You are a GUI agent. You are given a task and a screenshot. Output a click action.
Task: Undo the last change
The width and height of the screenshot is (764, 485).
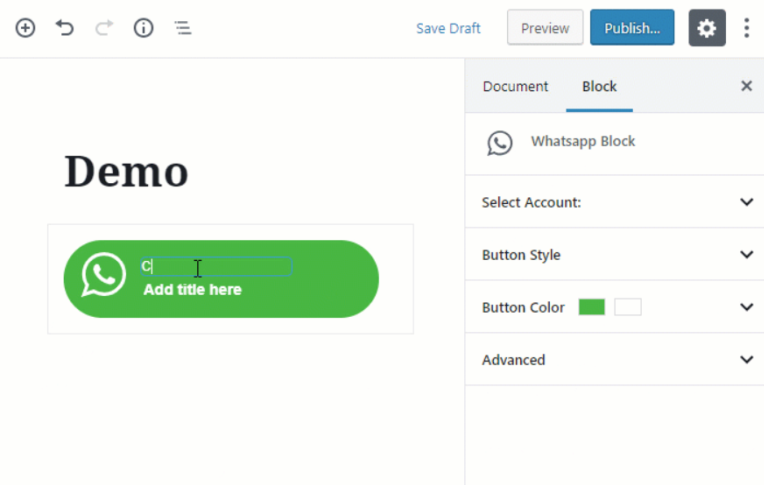(65, 28)
